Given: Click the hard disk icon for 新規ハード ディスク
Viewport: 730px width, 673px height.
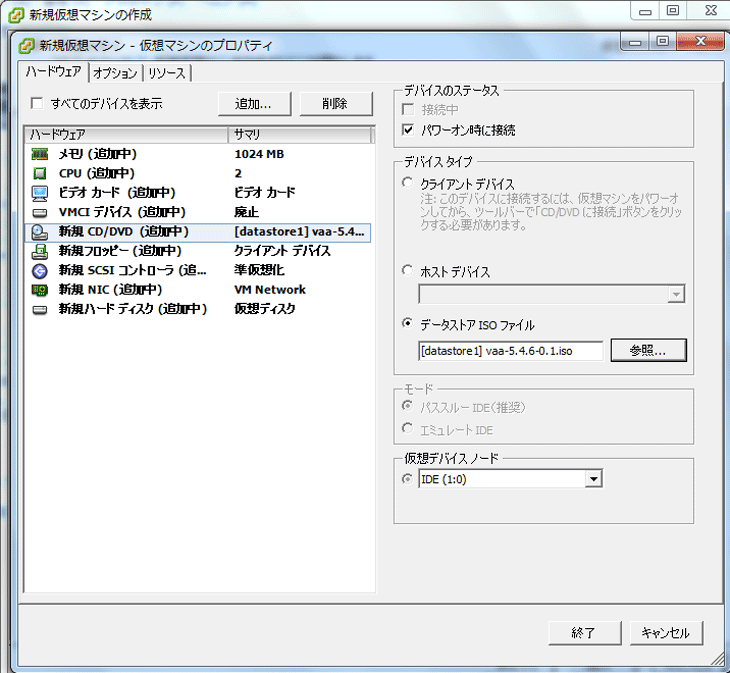Looking at the screenshot, I should (40, 310).
